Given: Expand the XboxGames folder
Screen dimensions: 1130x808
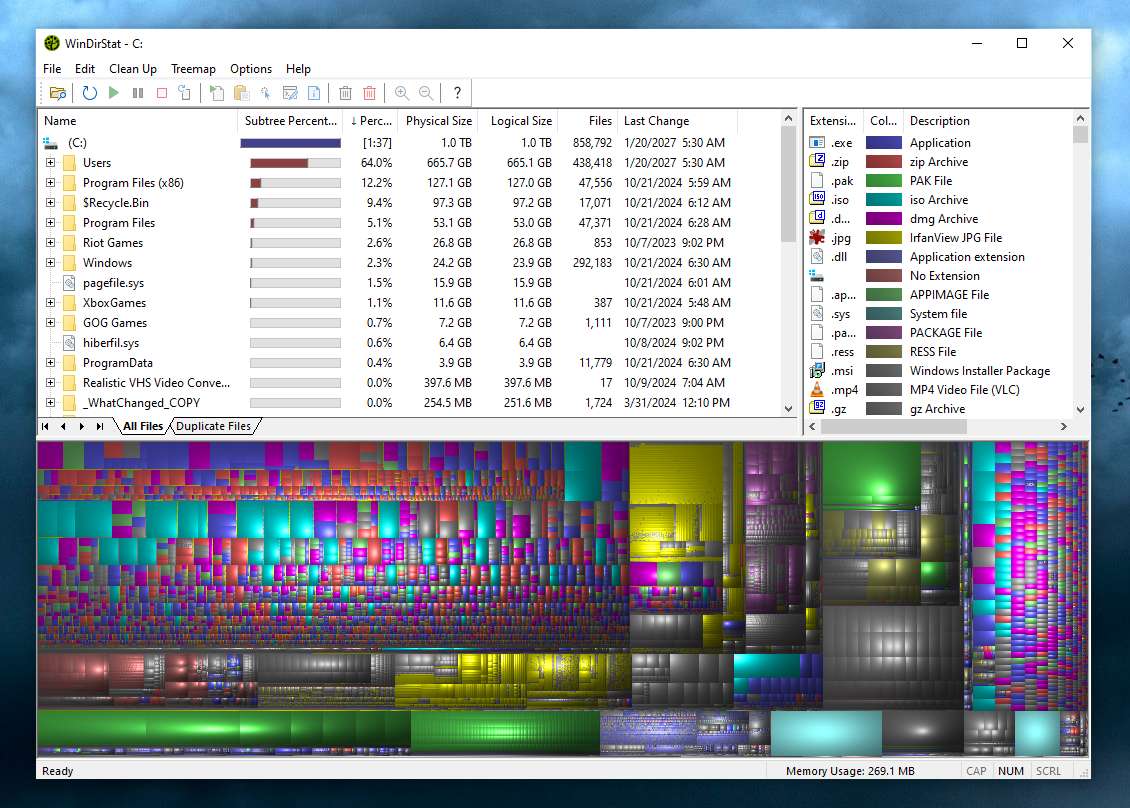Looking at the screenshot, I should point(50,303).
